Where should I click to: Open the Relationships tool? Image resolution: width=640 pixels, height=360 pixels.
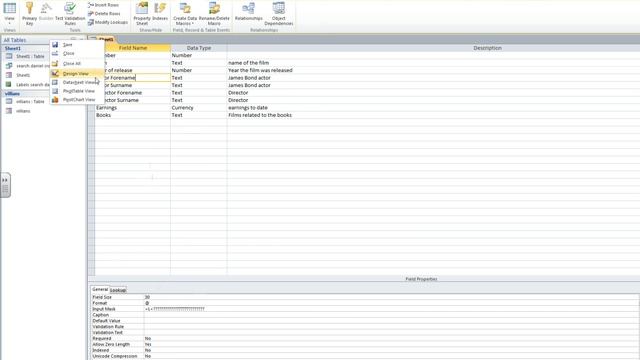tap(249, 12)
